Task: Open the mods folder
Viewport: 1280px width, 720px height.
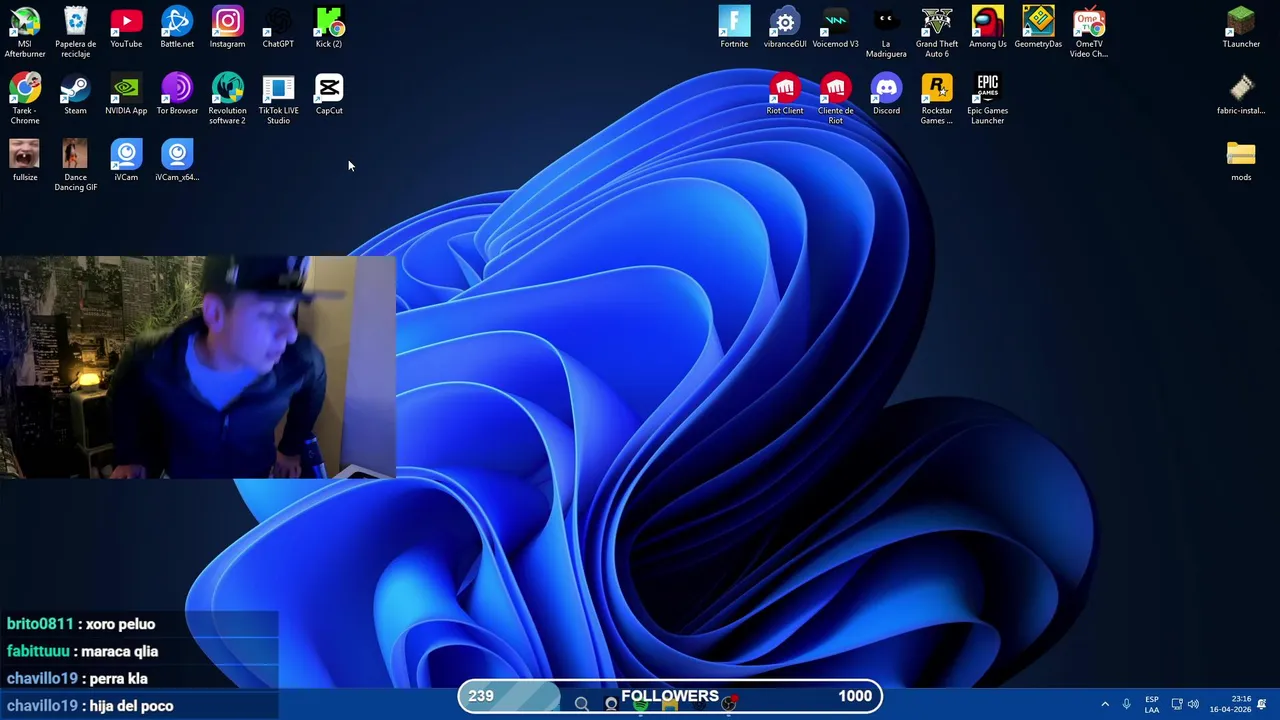Action: [x=1241, y=160]
